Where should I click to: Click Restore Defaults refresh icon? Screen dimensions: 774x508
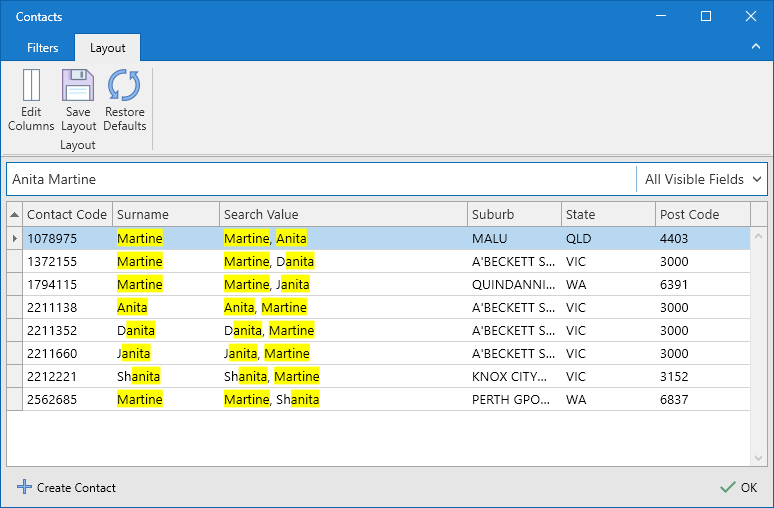point(124,85)
